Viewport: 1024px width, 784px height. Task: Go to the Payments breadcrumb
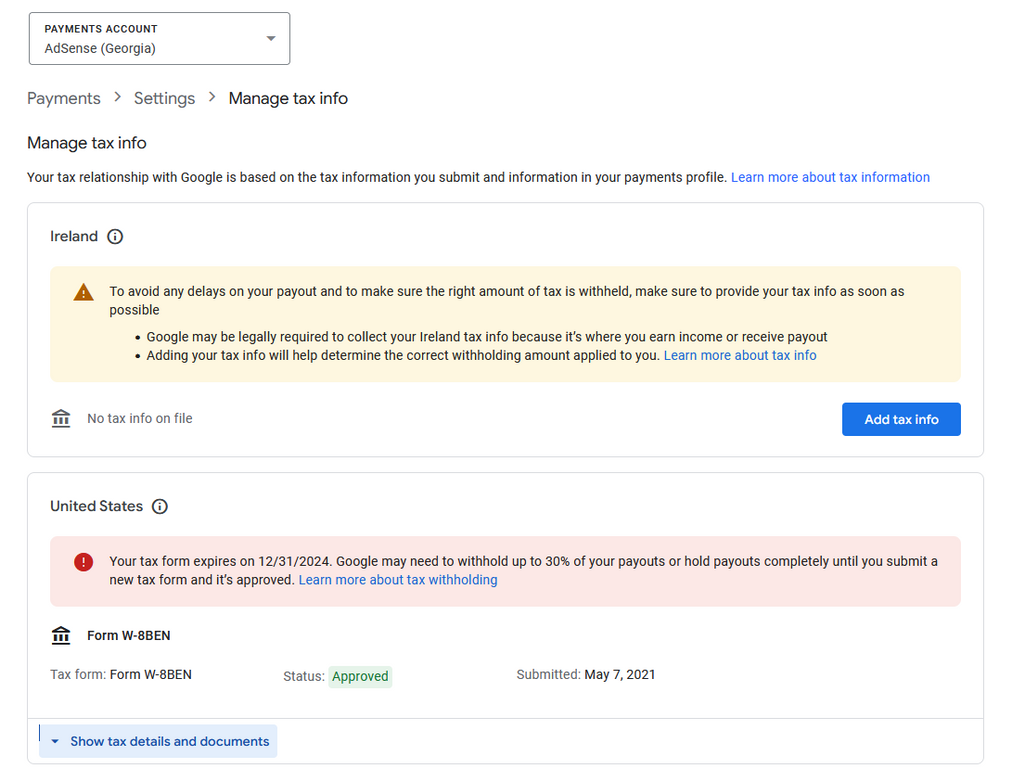(64, 99)
